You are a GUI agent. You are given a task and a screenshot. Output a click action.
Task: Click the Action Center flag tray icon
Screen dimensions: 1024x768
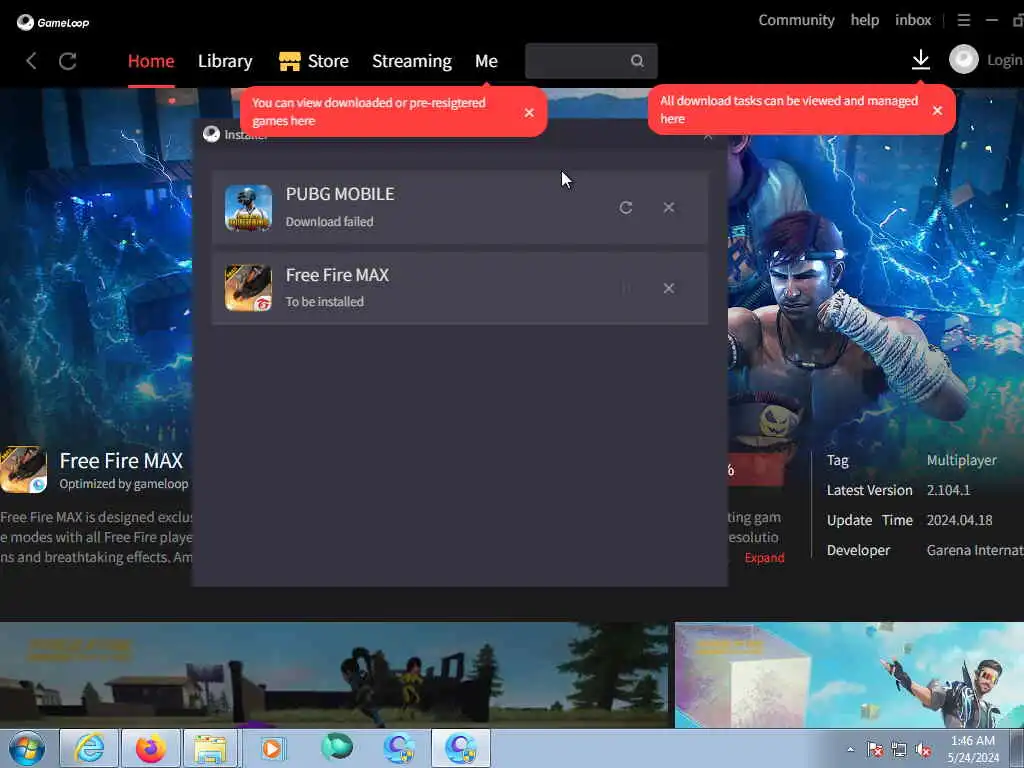coord(874,750)
